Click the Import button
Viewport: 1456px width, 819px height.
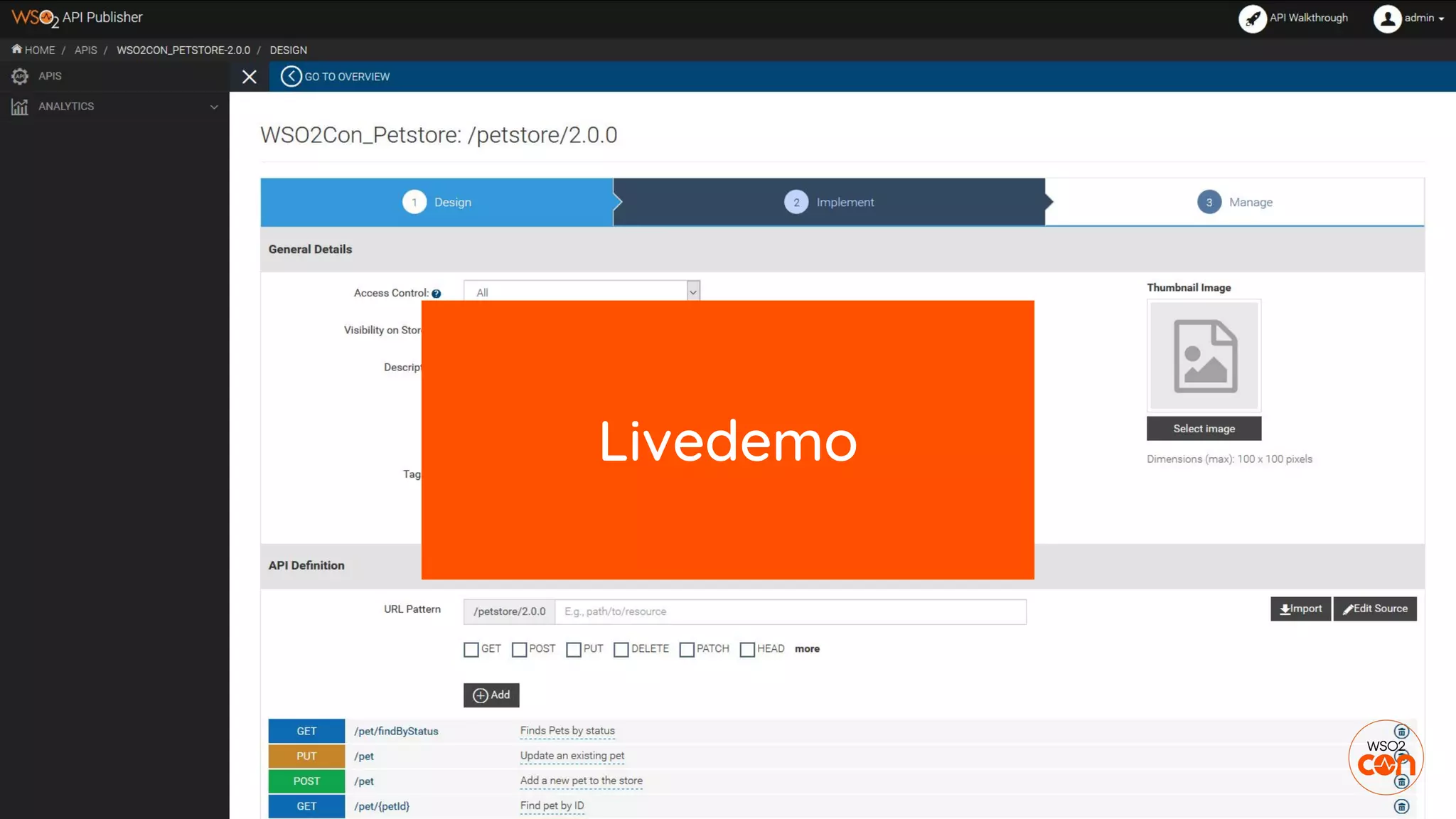pos(1301,609)
